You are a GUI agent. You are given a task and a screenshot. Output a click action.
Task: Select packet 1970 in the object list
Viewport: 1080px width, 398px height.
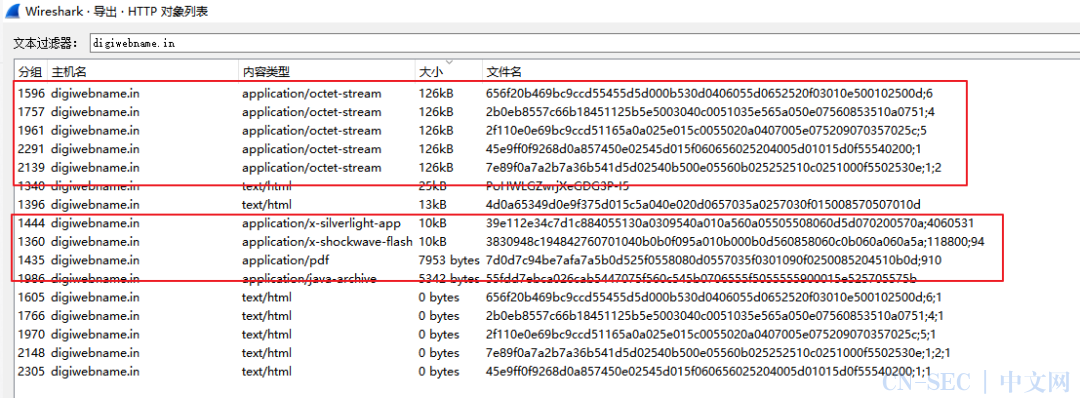click(x=30, y=335)
